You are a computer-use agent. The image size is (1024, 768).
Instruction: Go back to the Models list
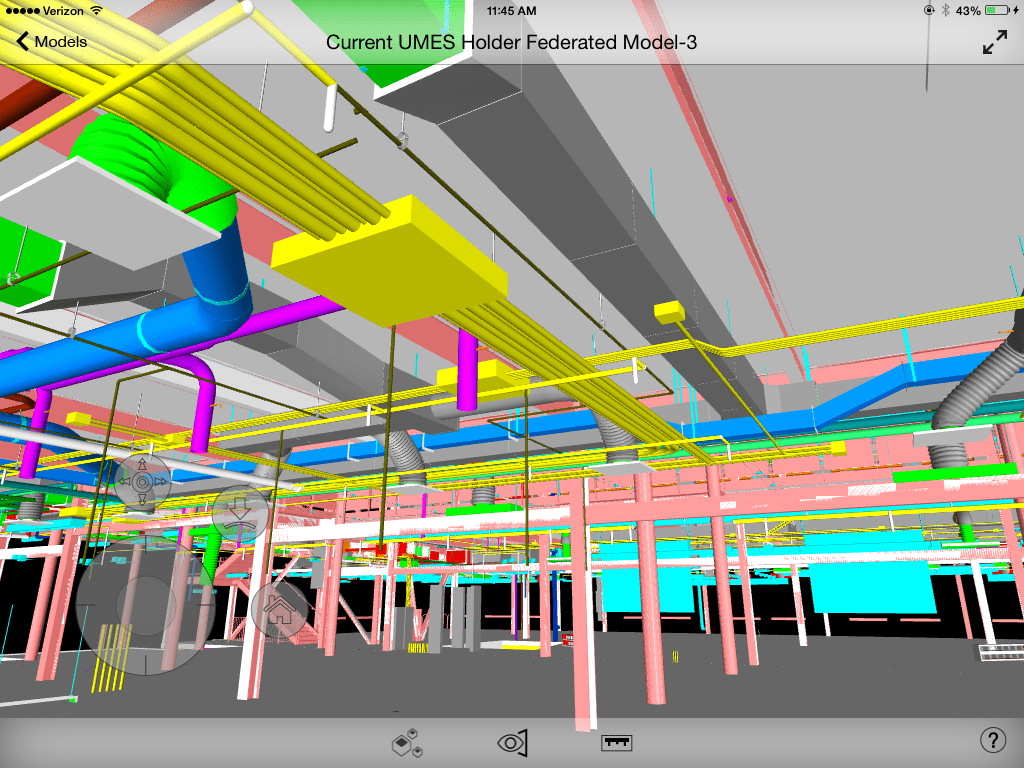[52, 42]
